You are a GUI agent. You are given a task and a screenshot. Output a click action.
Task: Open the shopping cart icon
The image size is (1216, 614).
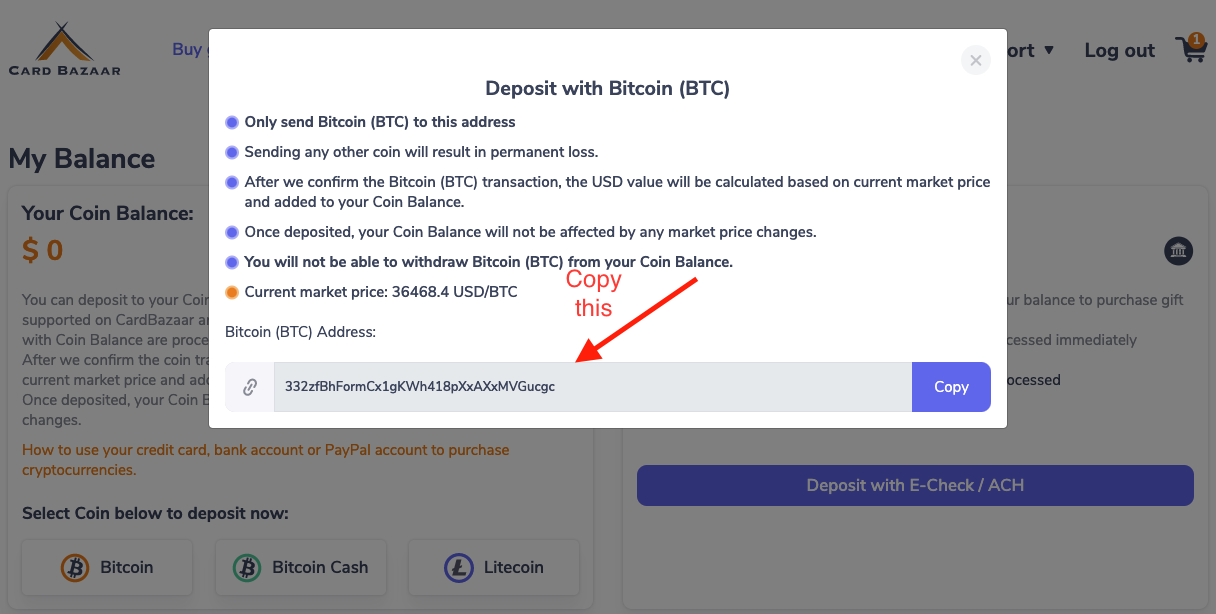1191,49
